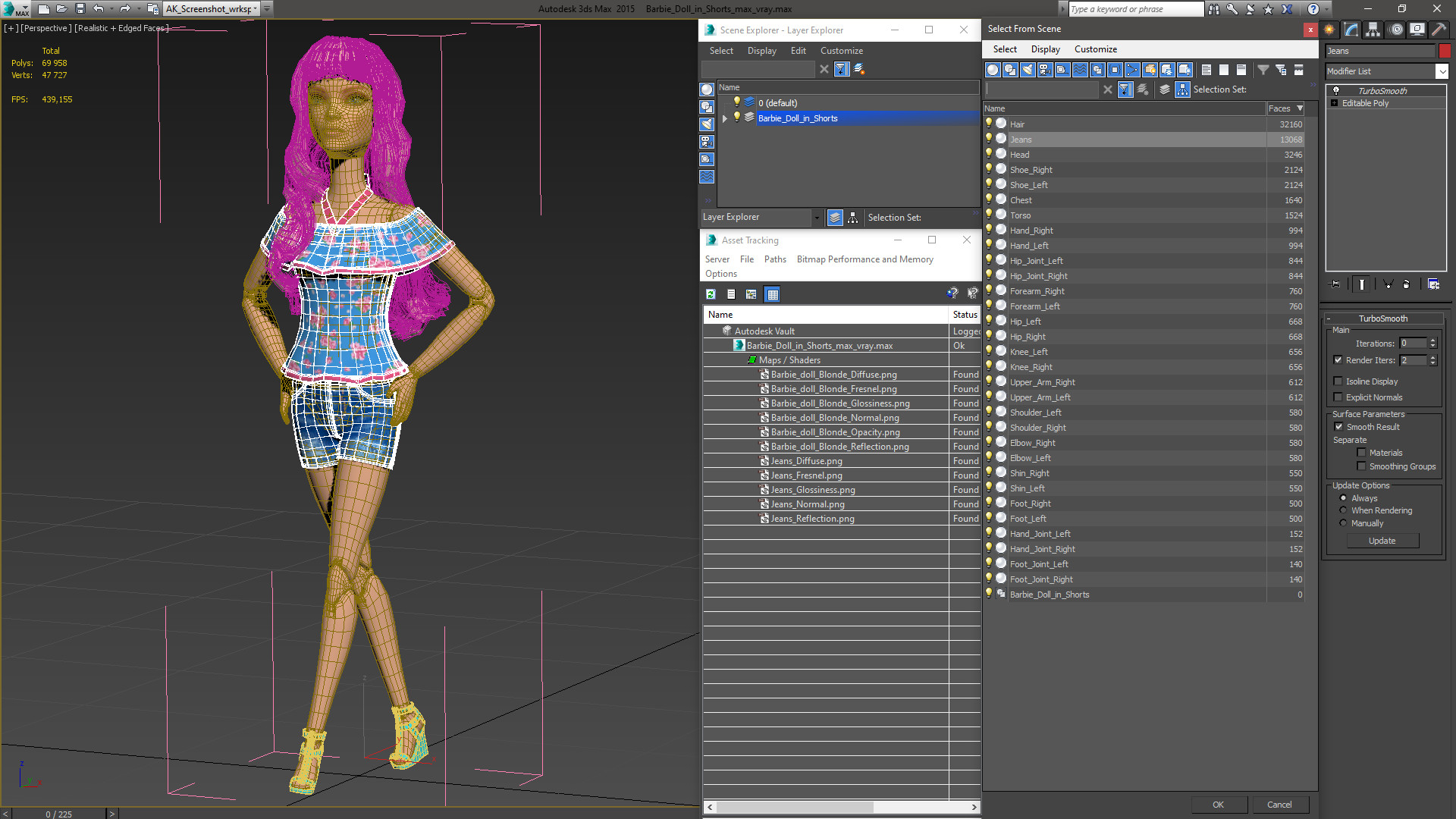Enable Separate by Smoothing Groups checkbox
The width and height of the screenshot is (1456, 819).
pyautogui.click(x=1361, y=466)
